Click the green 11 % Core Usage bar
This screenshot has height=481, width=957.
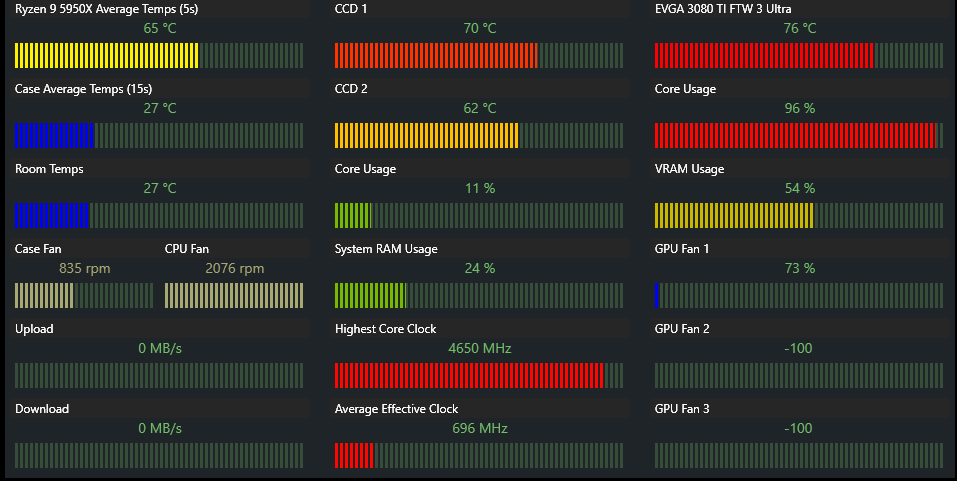click(x=479, y=215)
